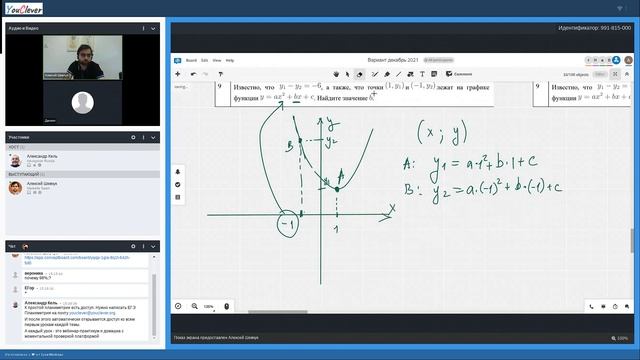Open Chat panel settings gear
Image resolution: width=640 pixels, height=360 pixels.
133,247
